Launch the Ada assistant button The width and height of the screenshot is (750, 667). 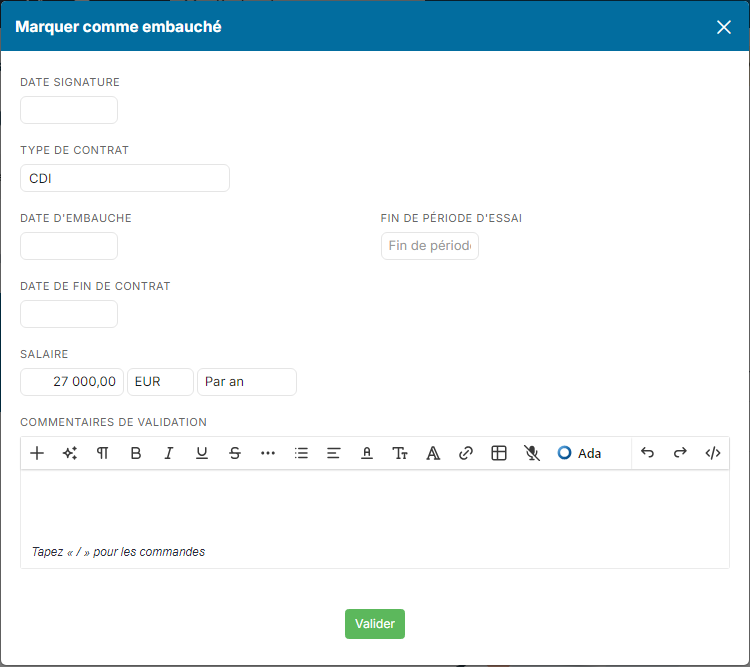579,453
